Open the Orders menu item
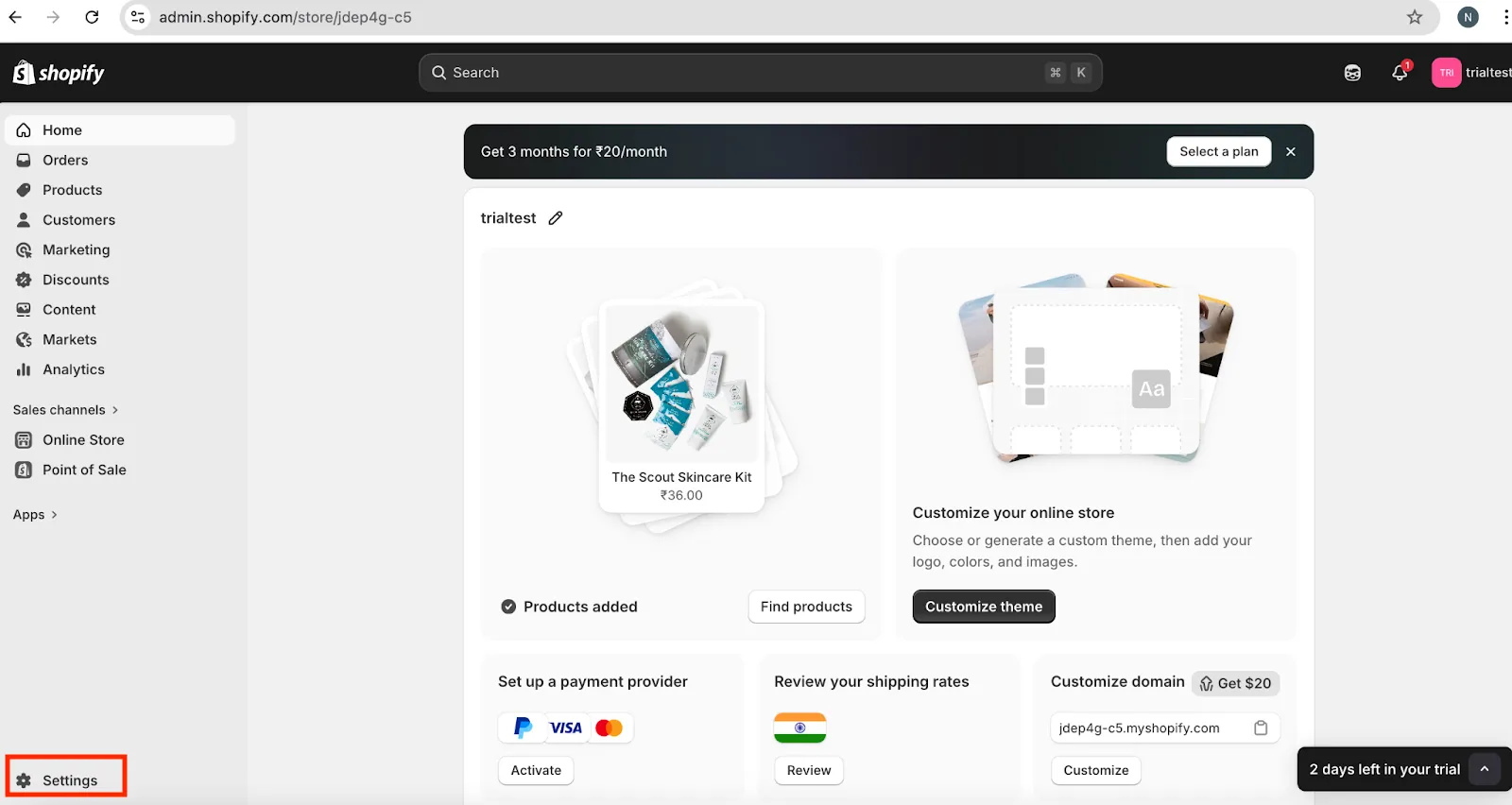1512x805 pixels. pos(120,161)
